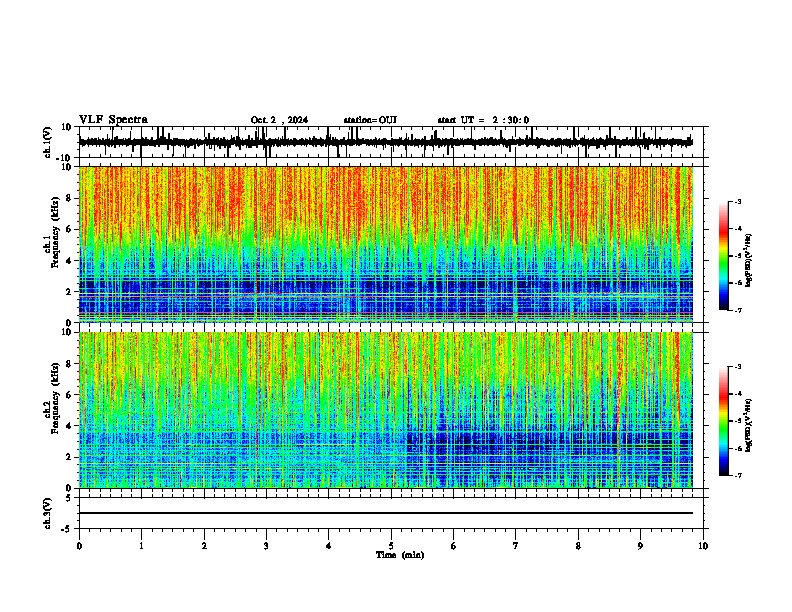Click the "2" kHz tick on ch.2 spectrogram
792x612 pixels.
69,457
